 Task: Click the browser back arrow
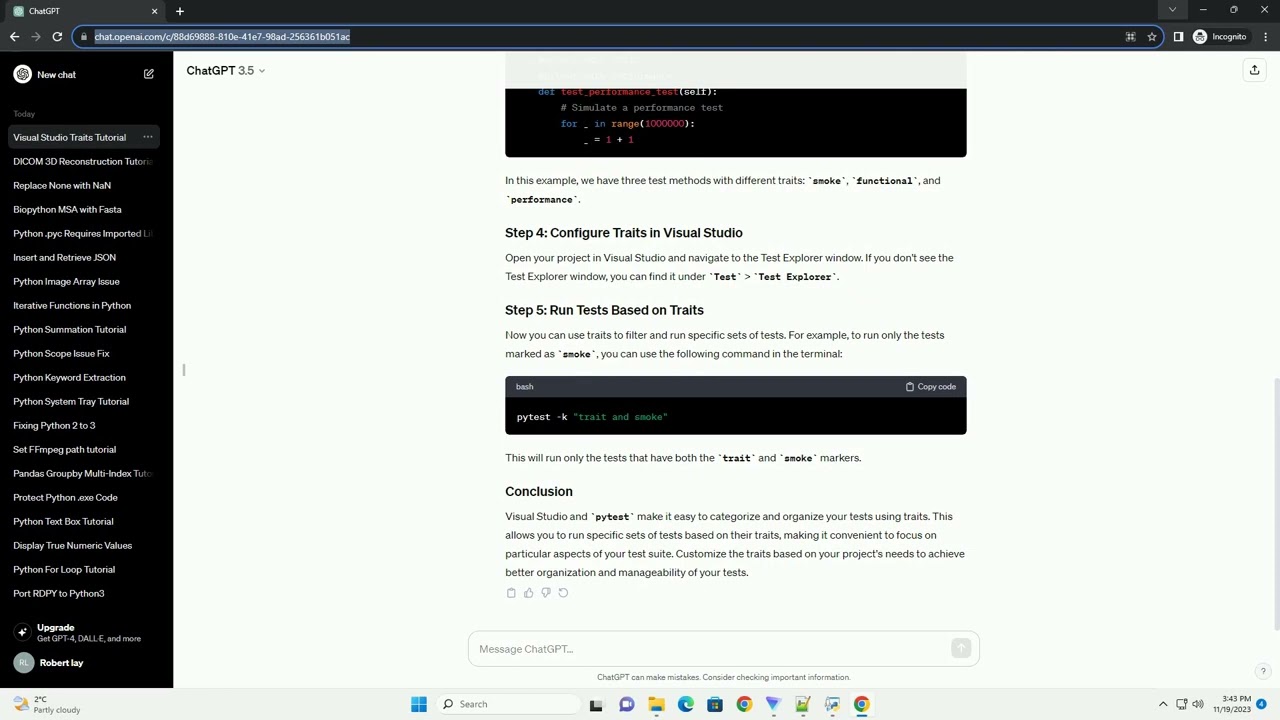tap(14, 37)
